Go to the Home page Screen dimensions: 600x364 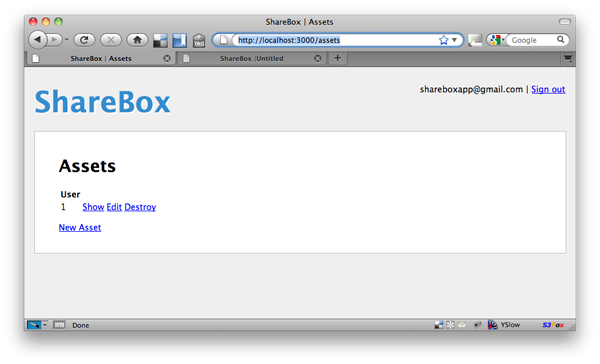(x=137, y=39)
